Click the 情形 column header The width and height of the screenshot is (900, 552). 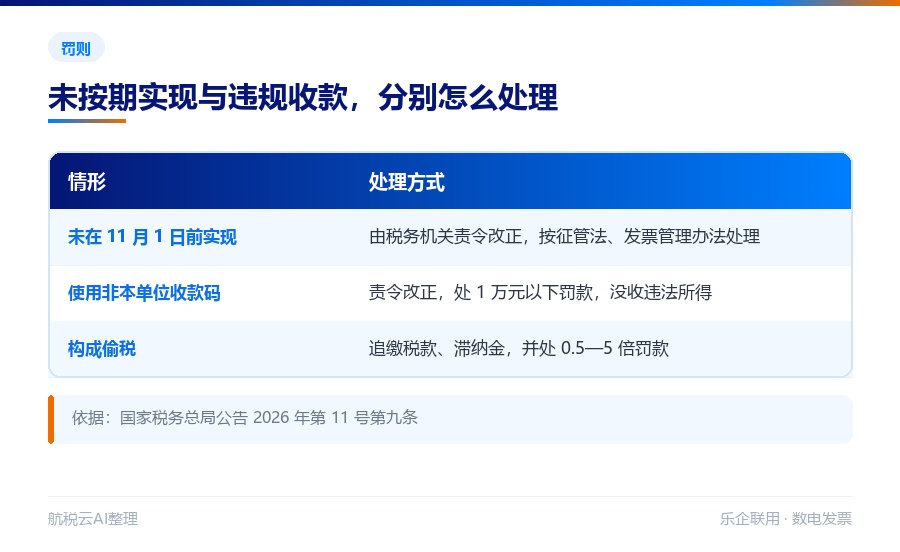(x=87, y=182)
